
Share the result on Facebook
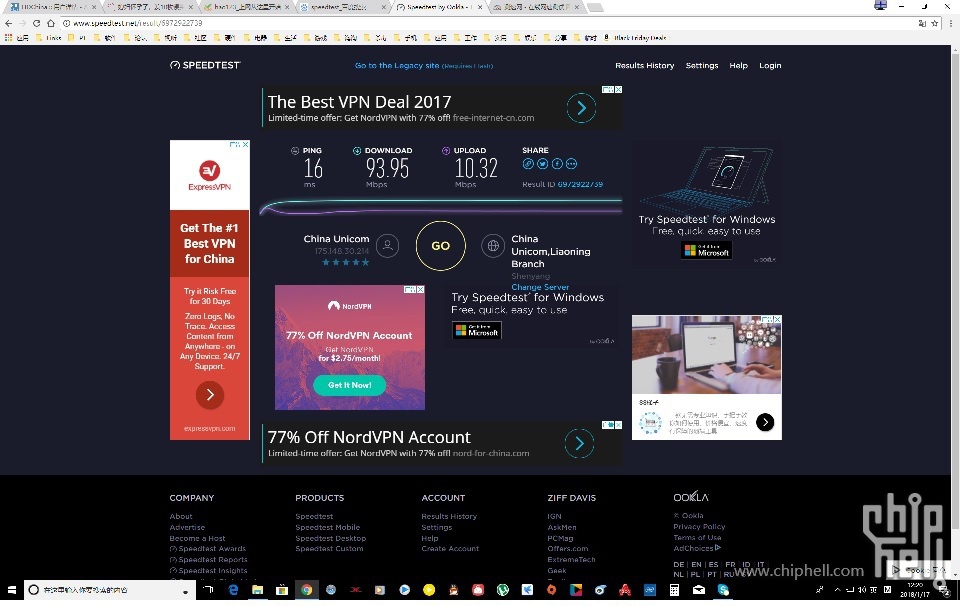[557, 163]
